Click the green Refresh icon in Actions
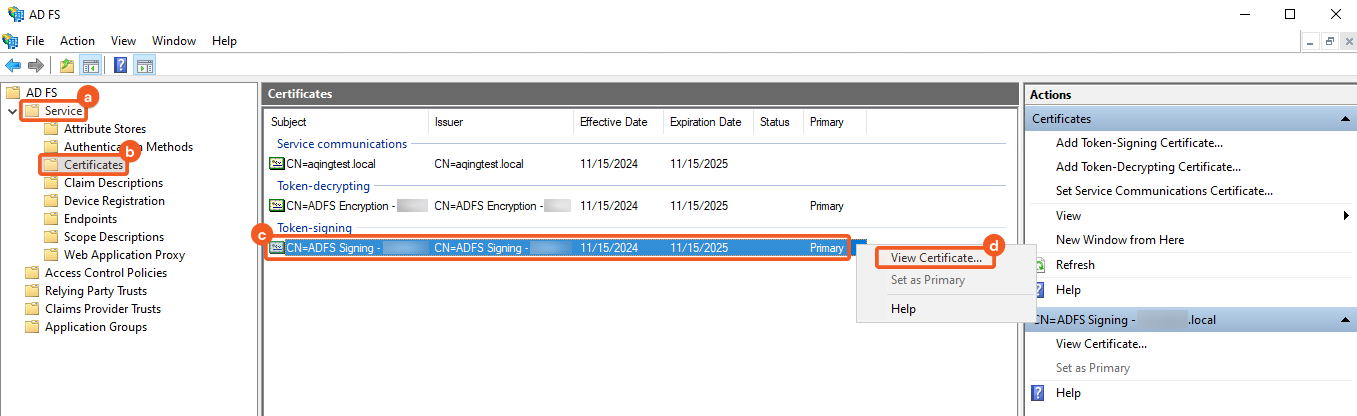 pos(1038,265)
